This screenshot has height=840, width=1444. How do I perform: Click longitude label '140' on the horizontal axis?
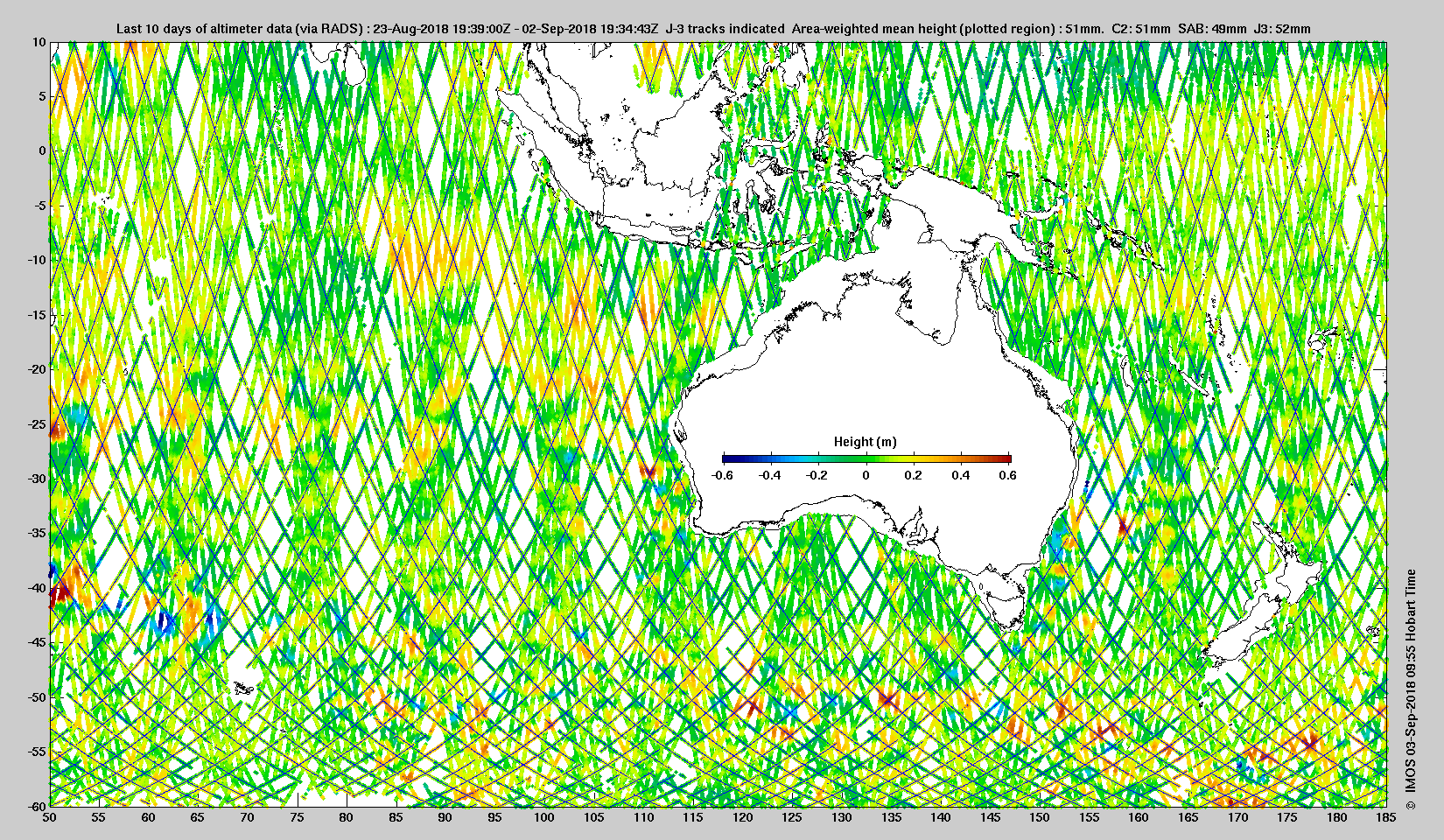(x=941, y=817)
